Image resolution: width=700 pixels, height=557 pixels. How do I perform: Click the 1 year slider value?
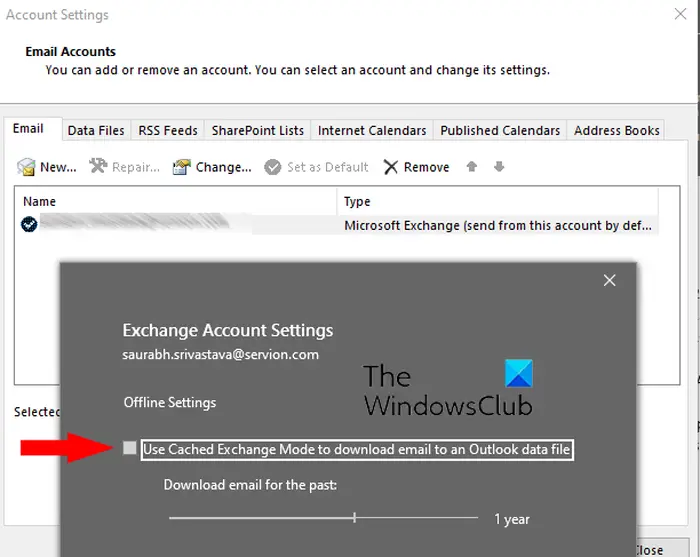tap(512, 520)
